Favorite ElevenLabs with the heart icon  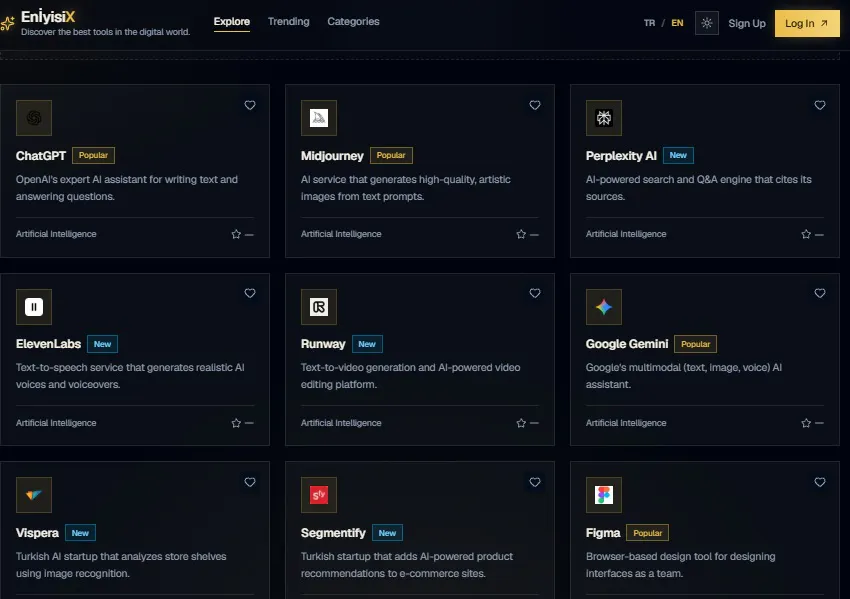(x=250, y=293)
